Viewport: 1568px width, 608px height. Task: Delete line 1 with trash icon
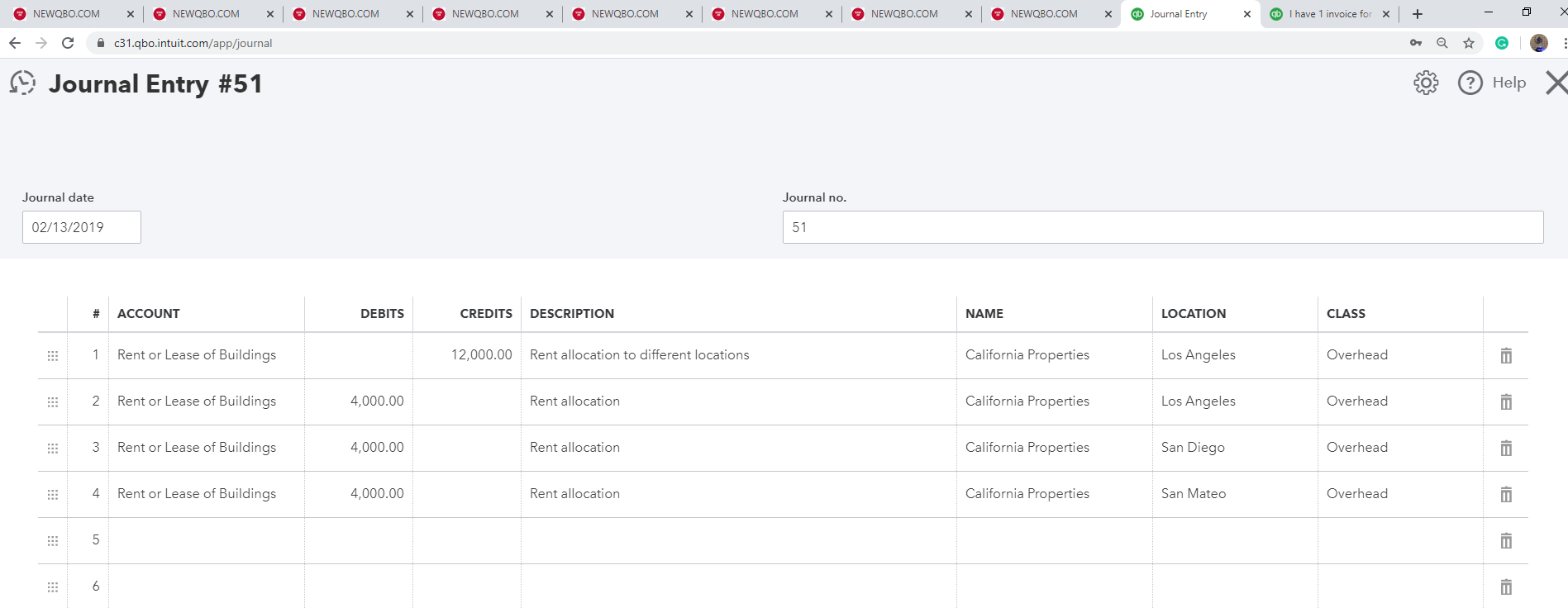1506,355
